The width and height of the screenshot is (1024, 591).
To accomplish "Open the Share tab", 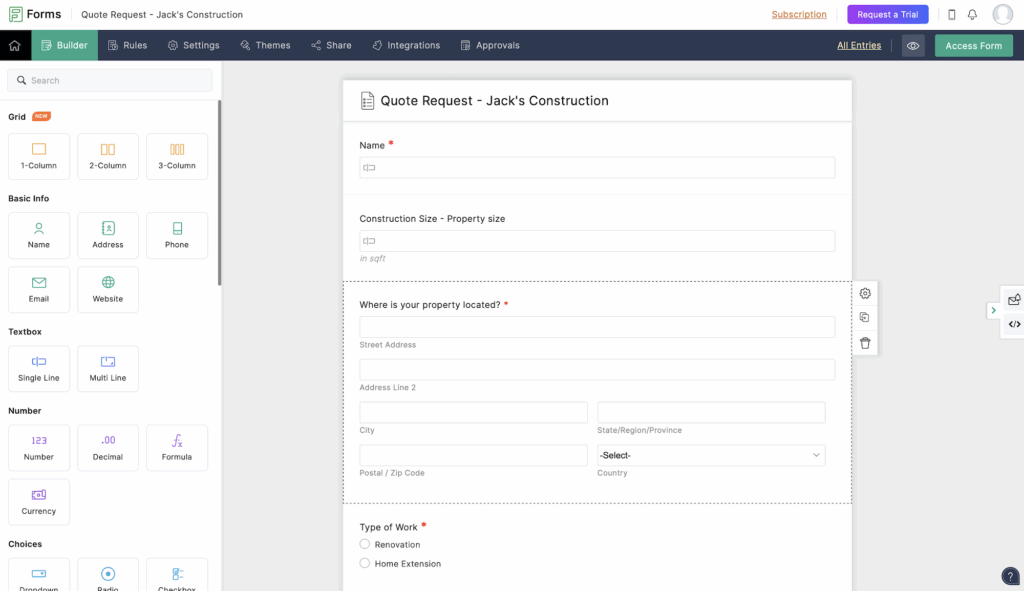I will [332, 45].
